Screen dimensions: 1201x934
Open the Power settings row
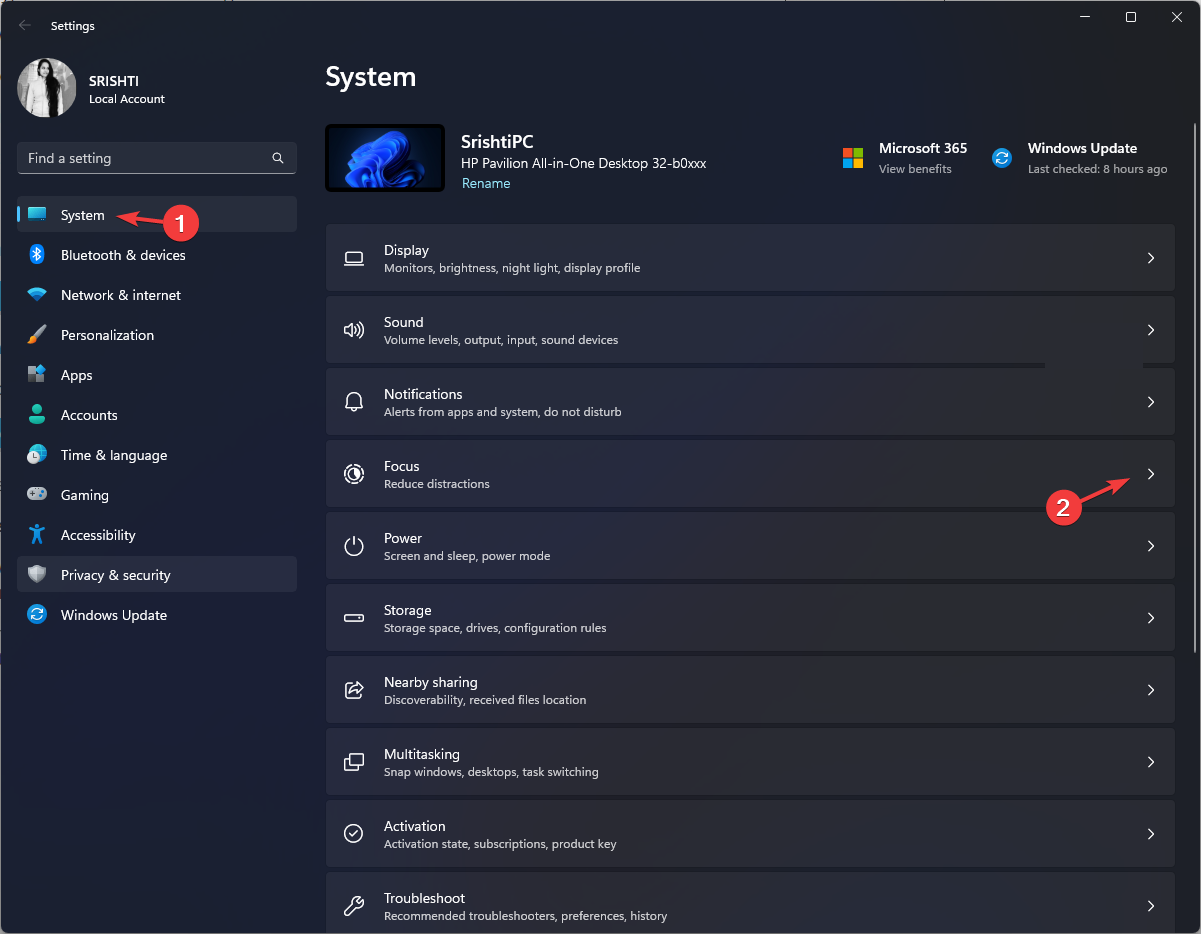coord(750,546)
